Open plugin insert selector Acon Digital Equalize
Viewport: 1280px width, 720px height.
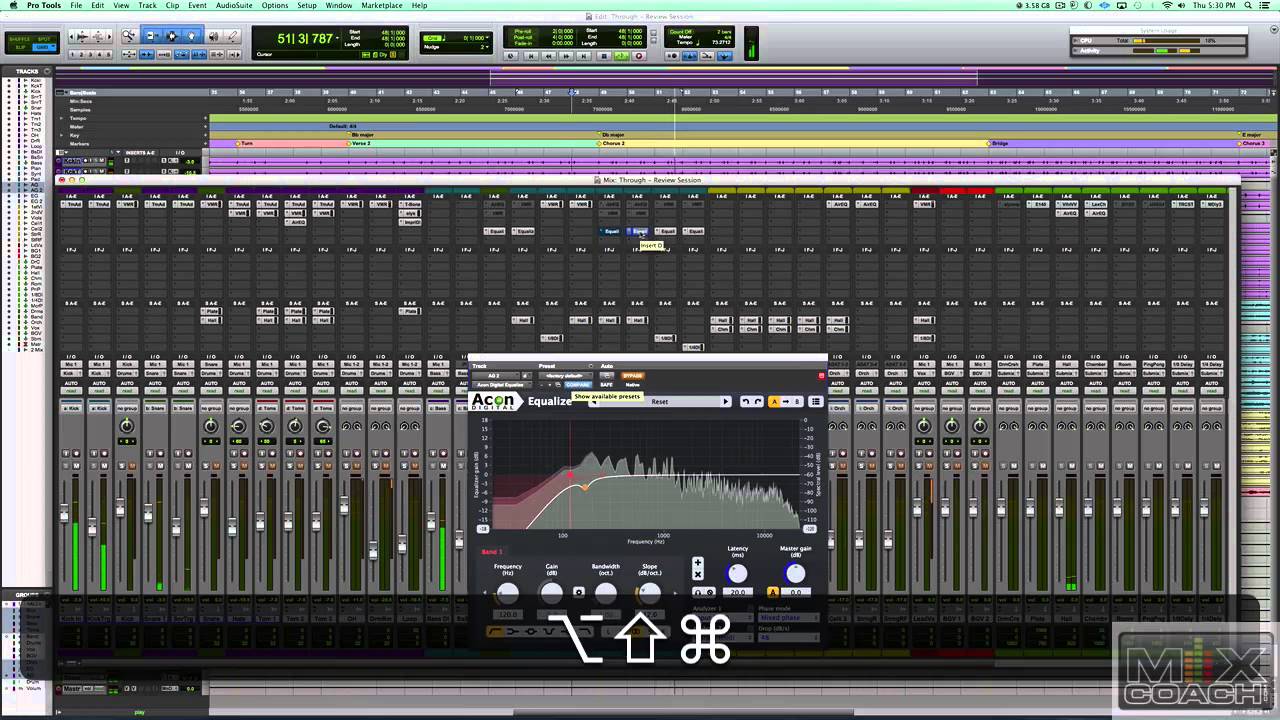point(503,385)
